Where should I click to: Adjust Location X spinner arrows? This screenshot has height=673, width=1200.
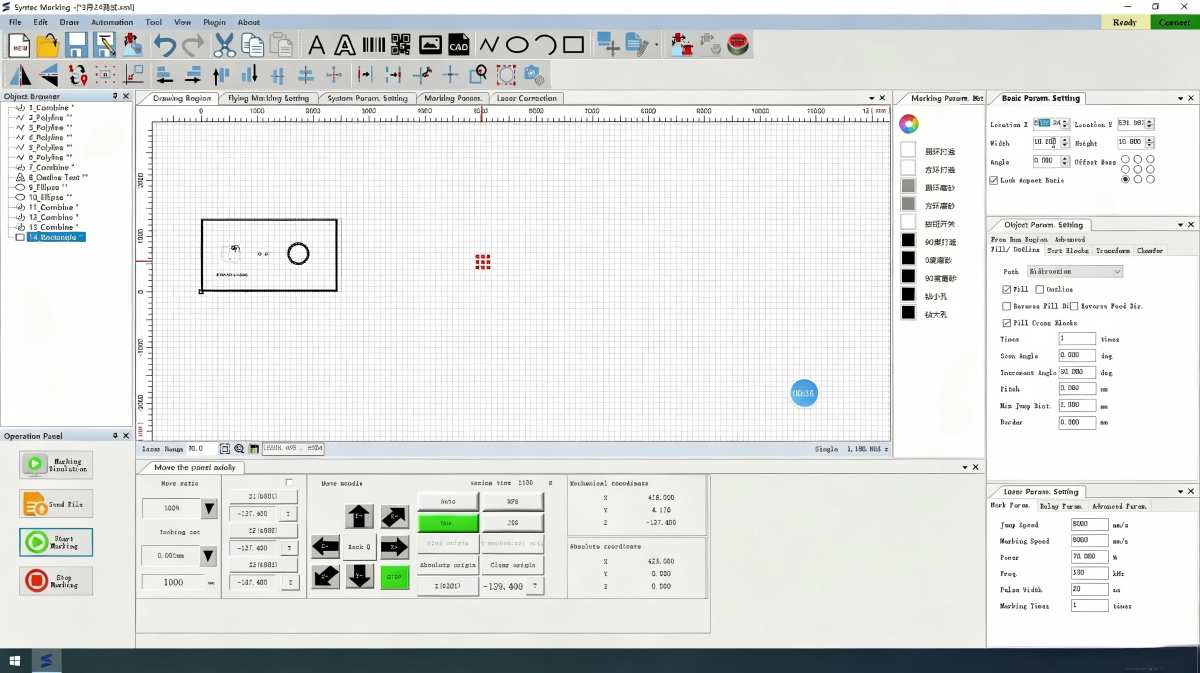[x=1064, y=124]
